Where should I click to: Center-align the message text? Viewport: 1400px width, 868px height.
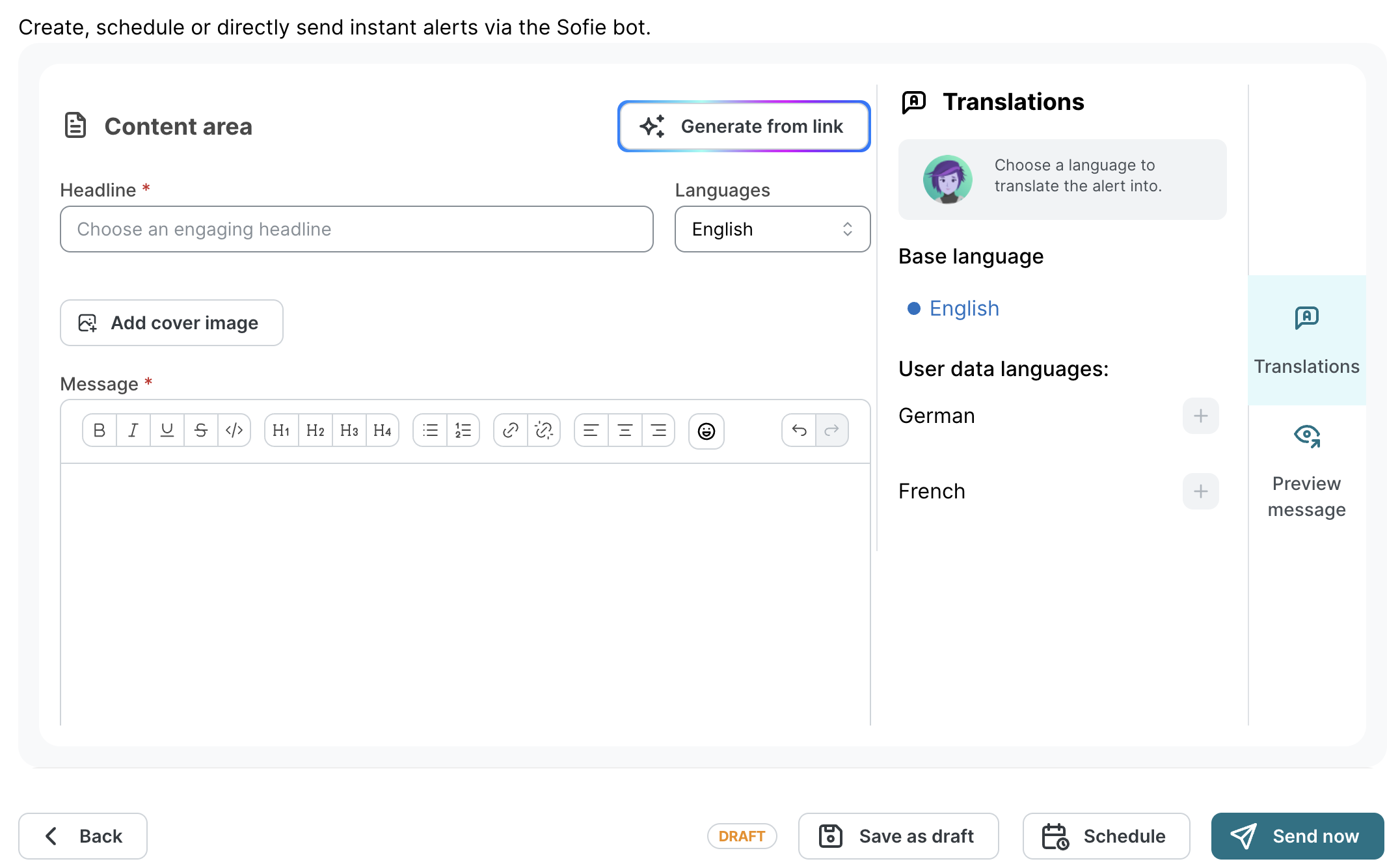click(x=625, y=430)
